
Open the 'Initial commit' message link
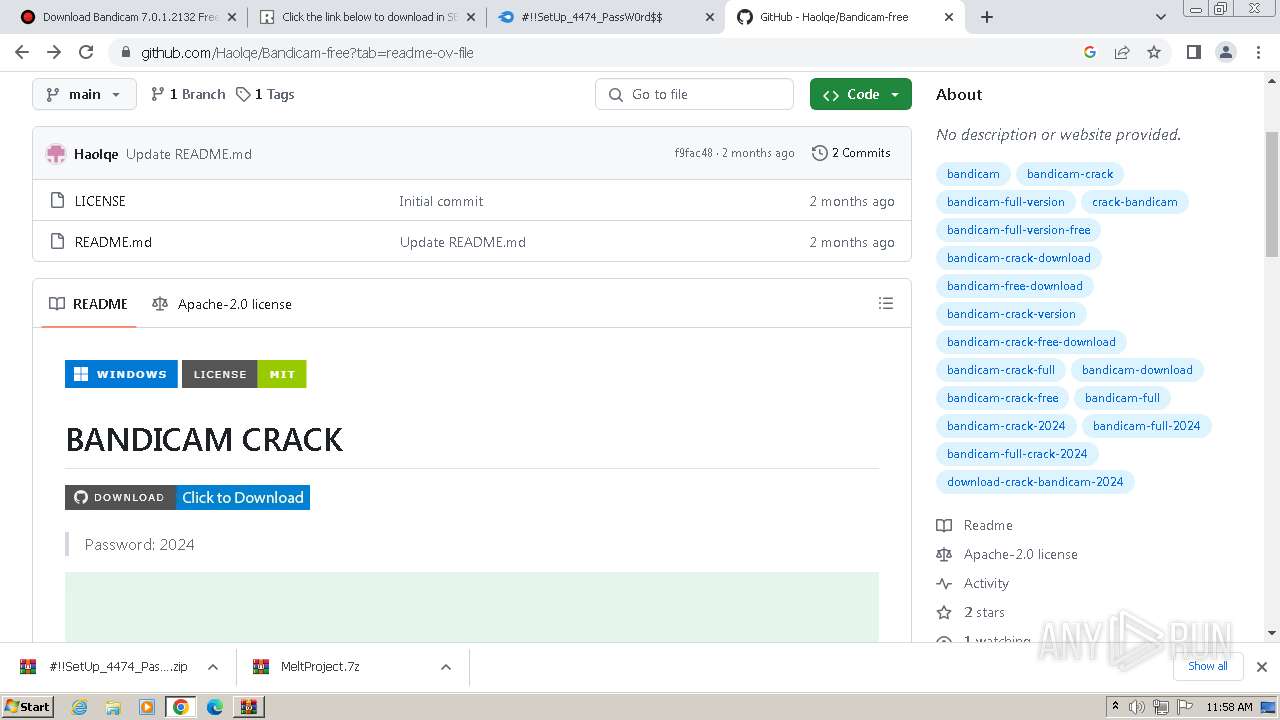coord(441,201)
